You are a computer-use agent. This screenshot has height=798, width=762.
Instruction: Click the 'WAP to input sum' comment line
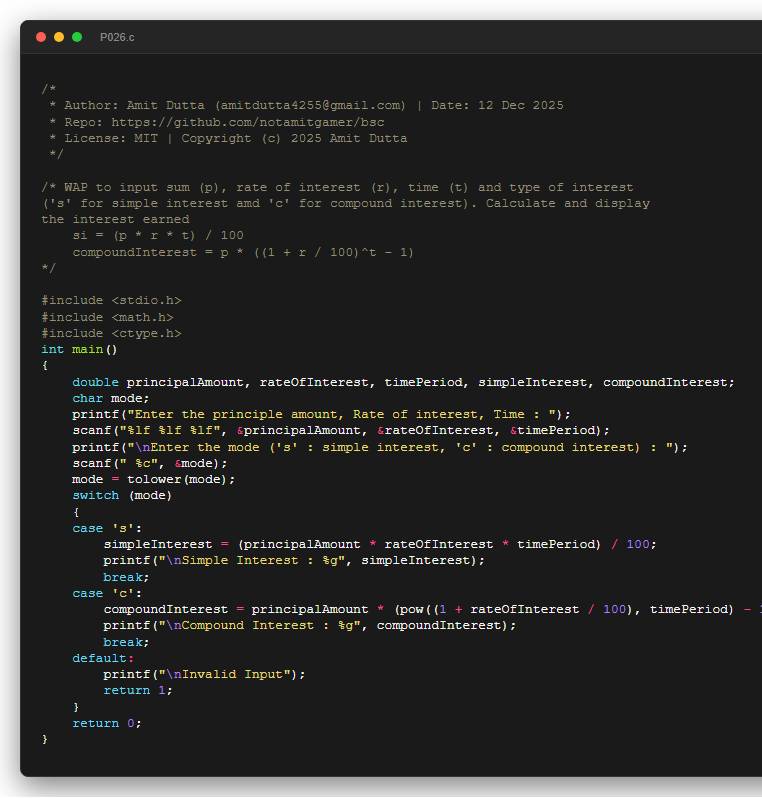(337, 187)
